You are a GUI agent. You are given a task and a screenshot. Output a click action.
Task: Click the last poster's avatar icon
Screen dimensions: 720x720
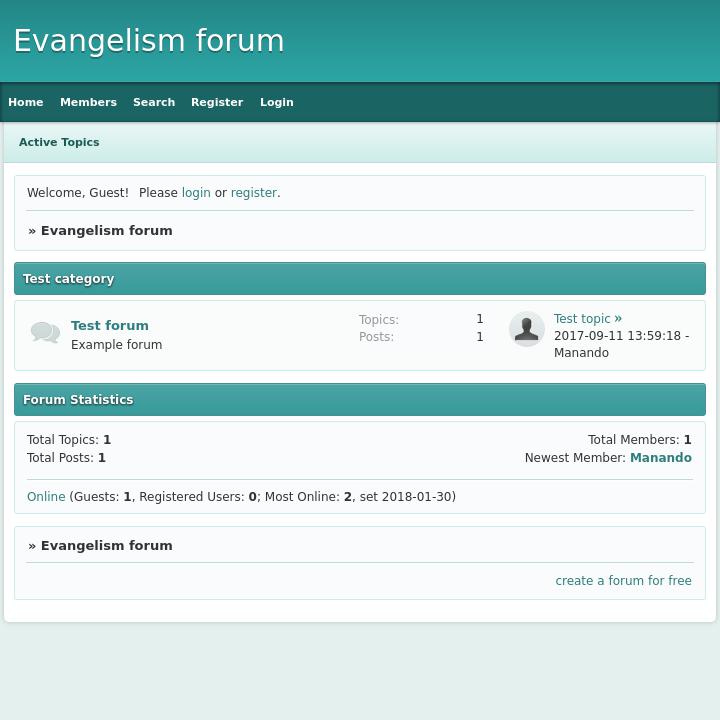point(526,329)
